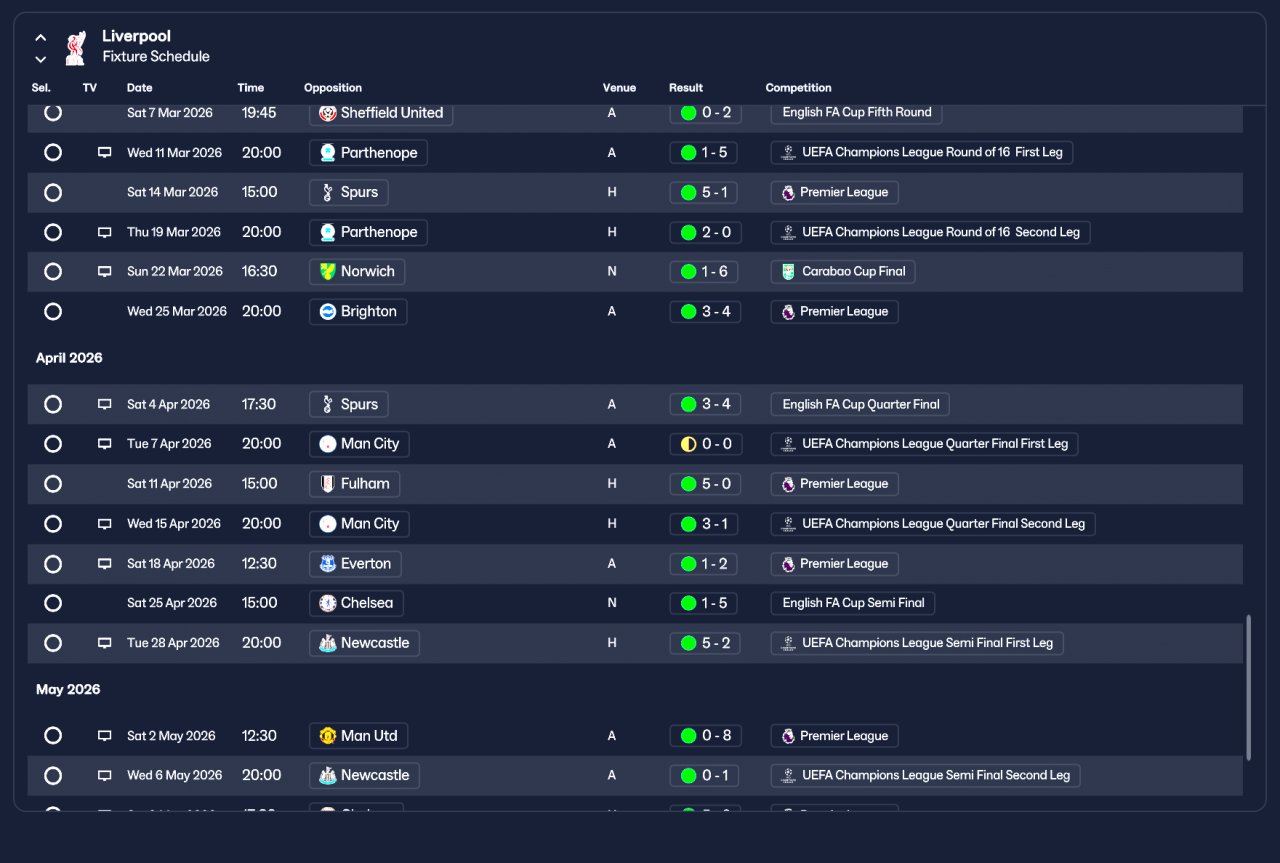The image size is (1280, 863).
Task: Click TV icon for Wed 6 May Newcastle match
Action: point(104,775)
